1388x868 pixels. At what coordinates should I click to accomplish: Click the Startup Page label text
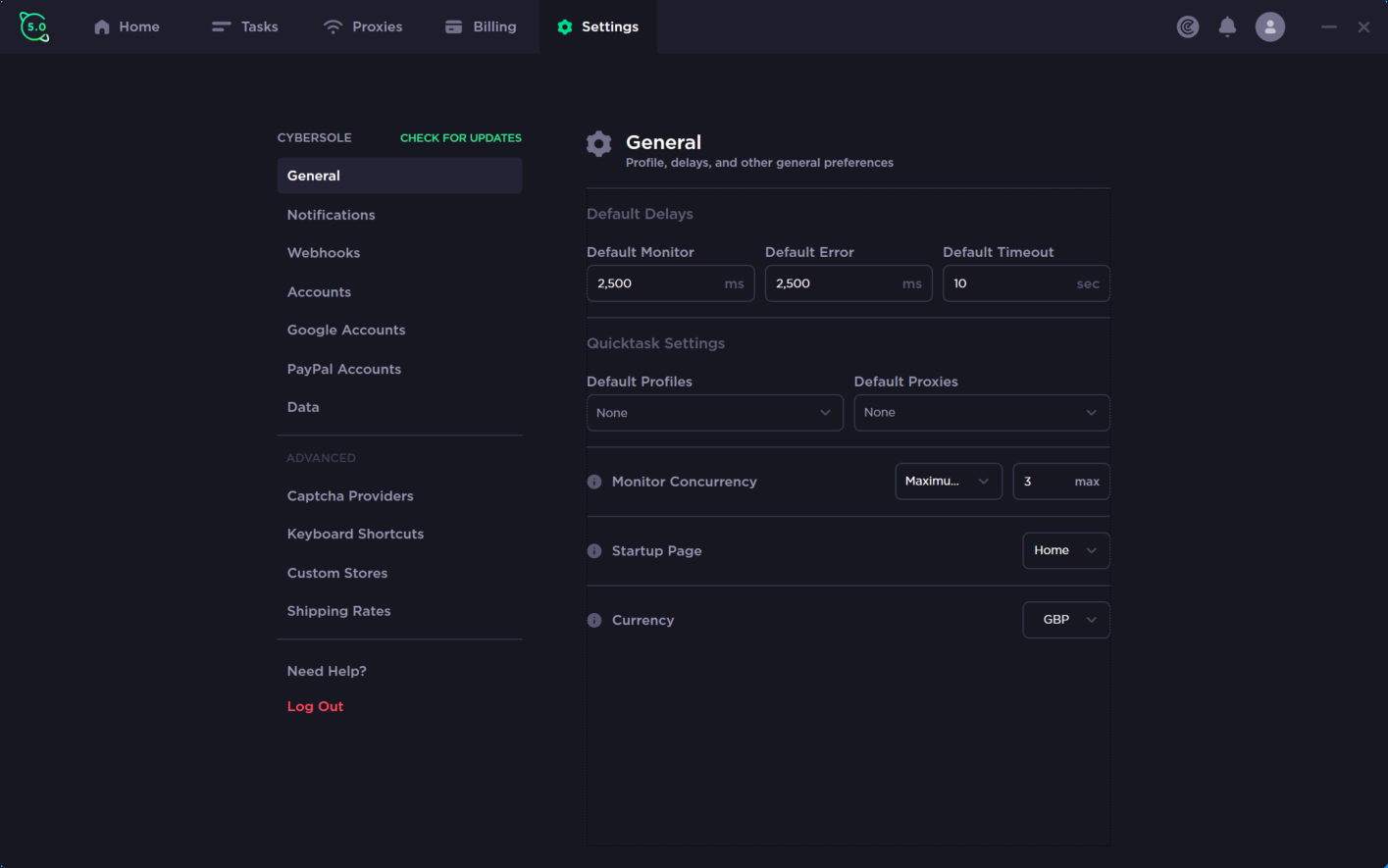[x=657, y=551]
